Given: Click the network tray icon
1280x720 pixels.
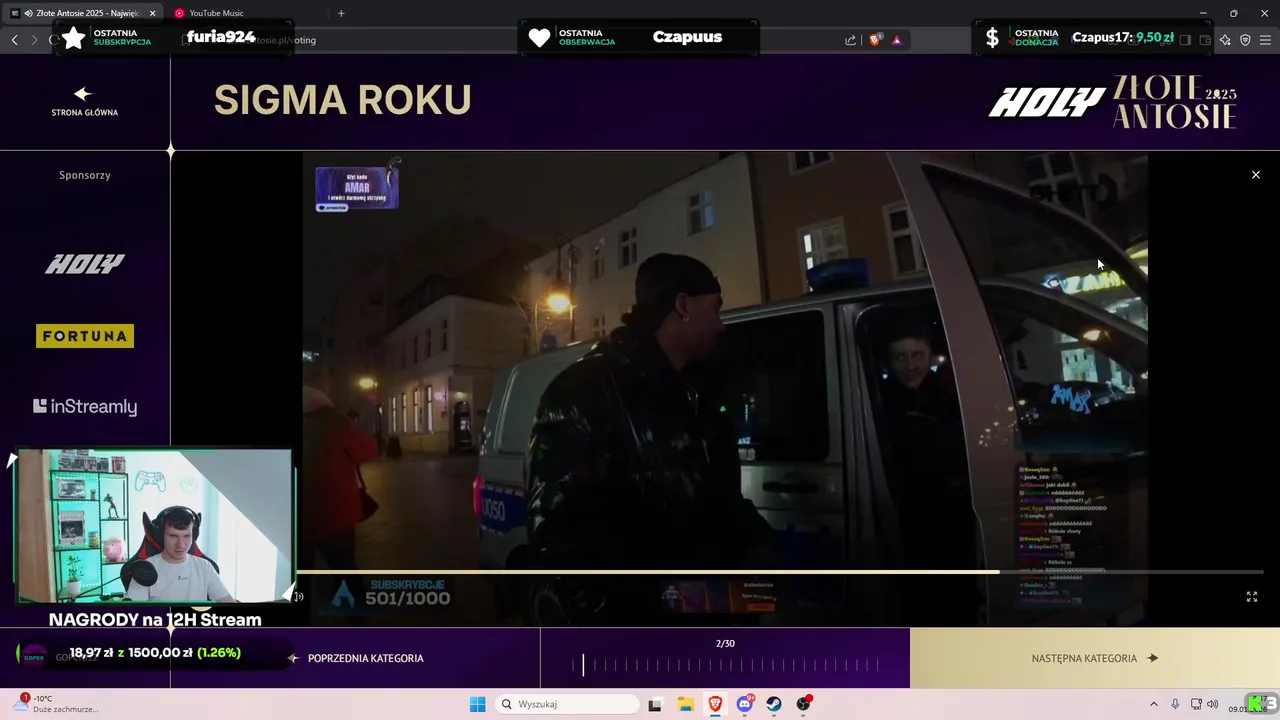Looking at the screenshot, I should 1196,704.
